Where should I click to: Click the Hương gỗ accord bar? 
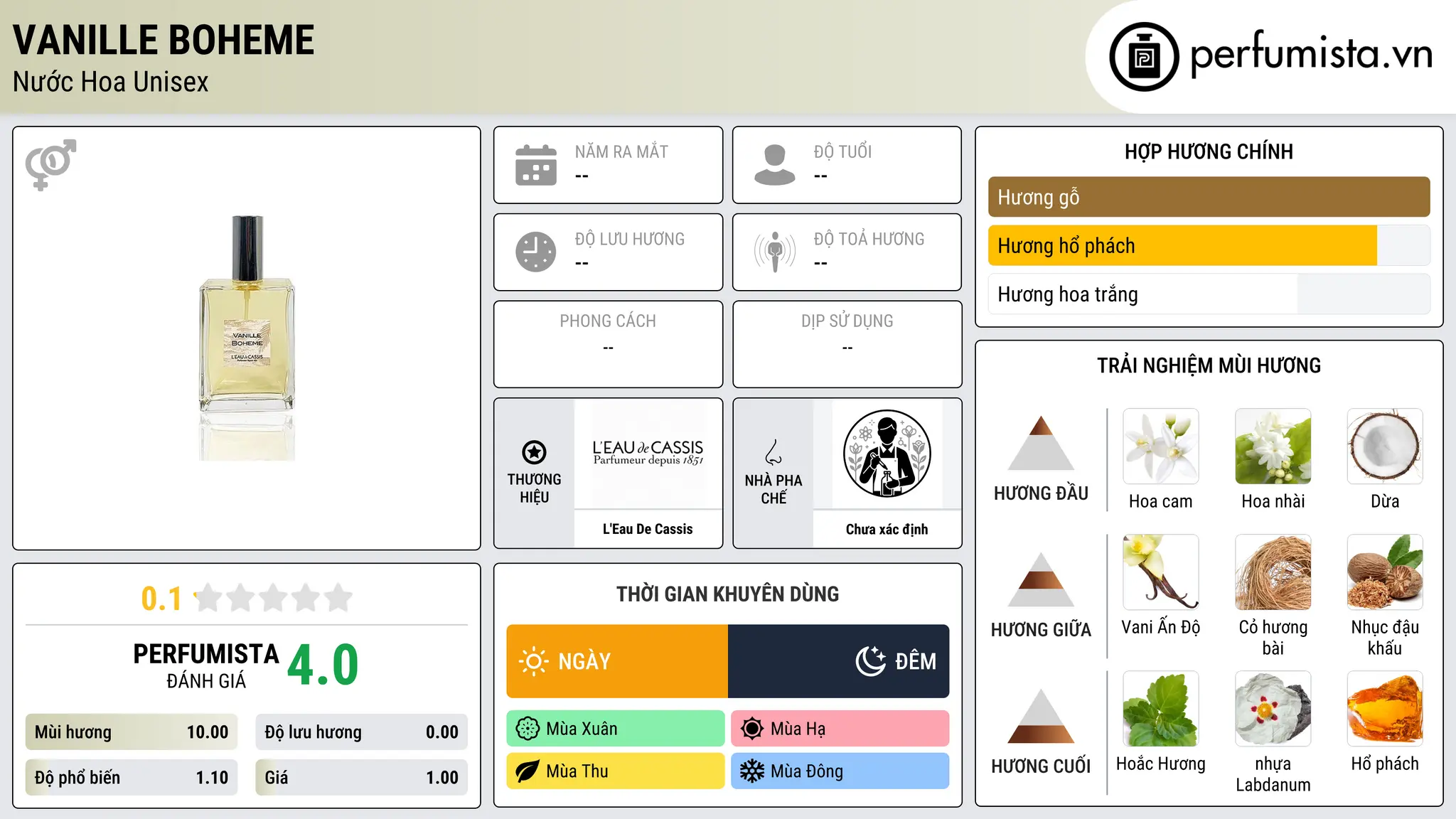tap(1209, 197)
